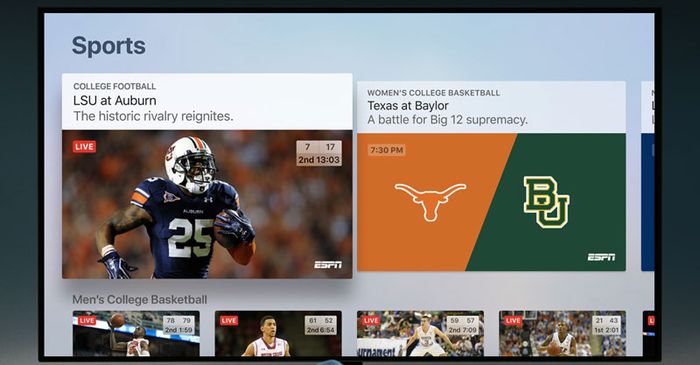Viewport: 700px width, 365px height.
Task: Open basketball game with 21–43 score
Action: click(x=562, y=333)
